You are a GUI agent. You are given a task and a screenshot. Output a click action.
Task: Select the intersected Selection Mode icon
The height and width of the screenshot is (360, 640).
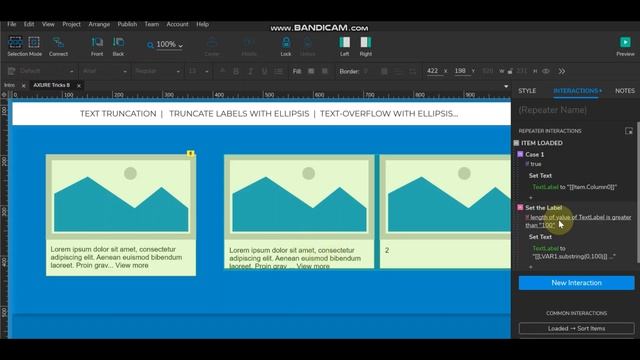tap(15, 42)
